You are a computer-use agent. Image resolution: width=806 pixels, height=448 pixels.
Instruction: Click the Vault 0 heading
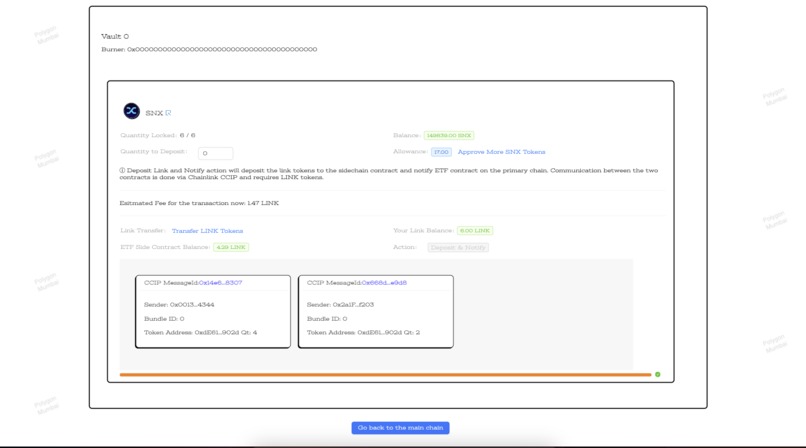pyautogui.click(x=115, y=36)
